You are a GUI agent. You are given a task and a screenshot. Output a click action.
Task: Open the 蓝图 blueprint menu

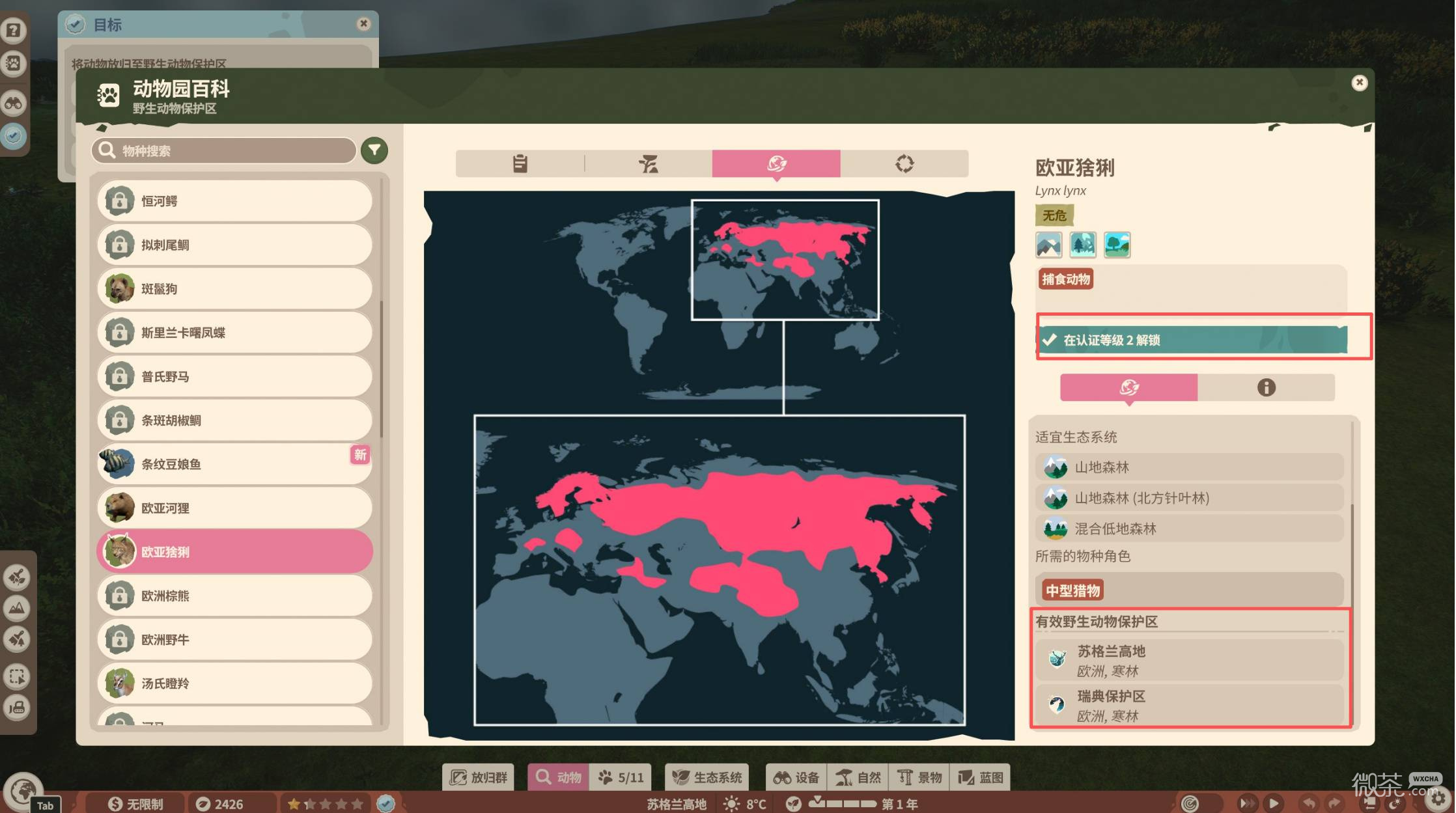[980, 777]
